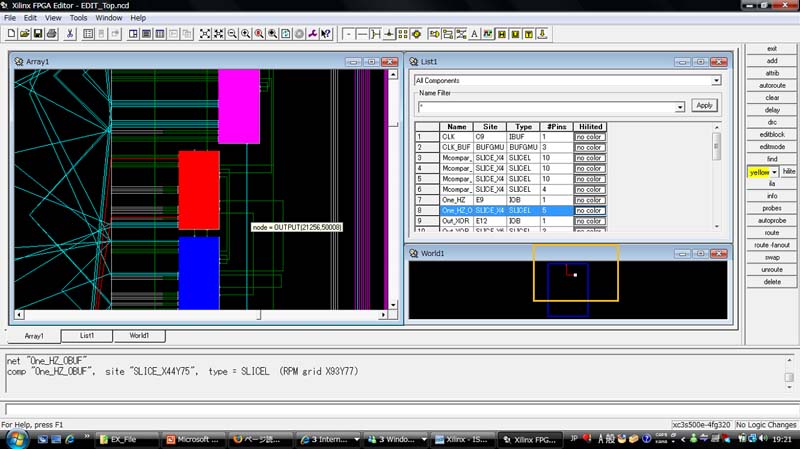Click the Print toolbar icon
Viewport: 800px width, 449px height.
click(52, 34)
